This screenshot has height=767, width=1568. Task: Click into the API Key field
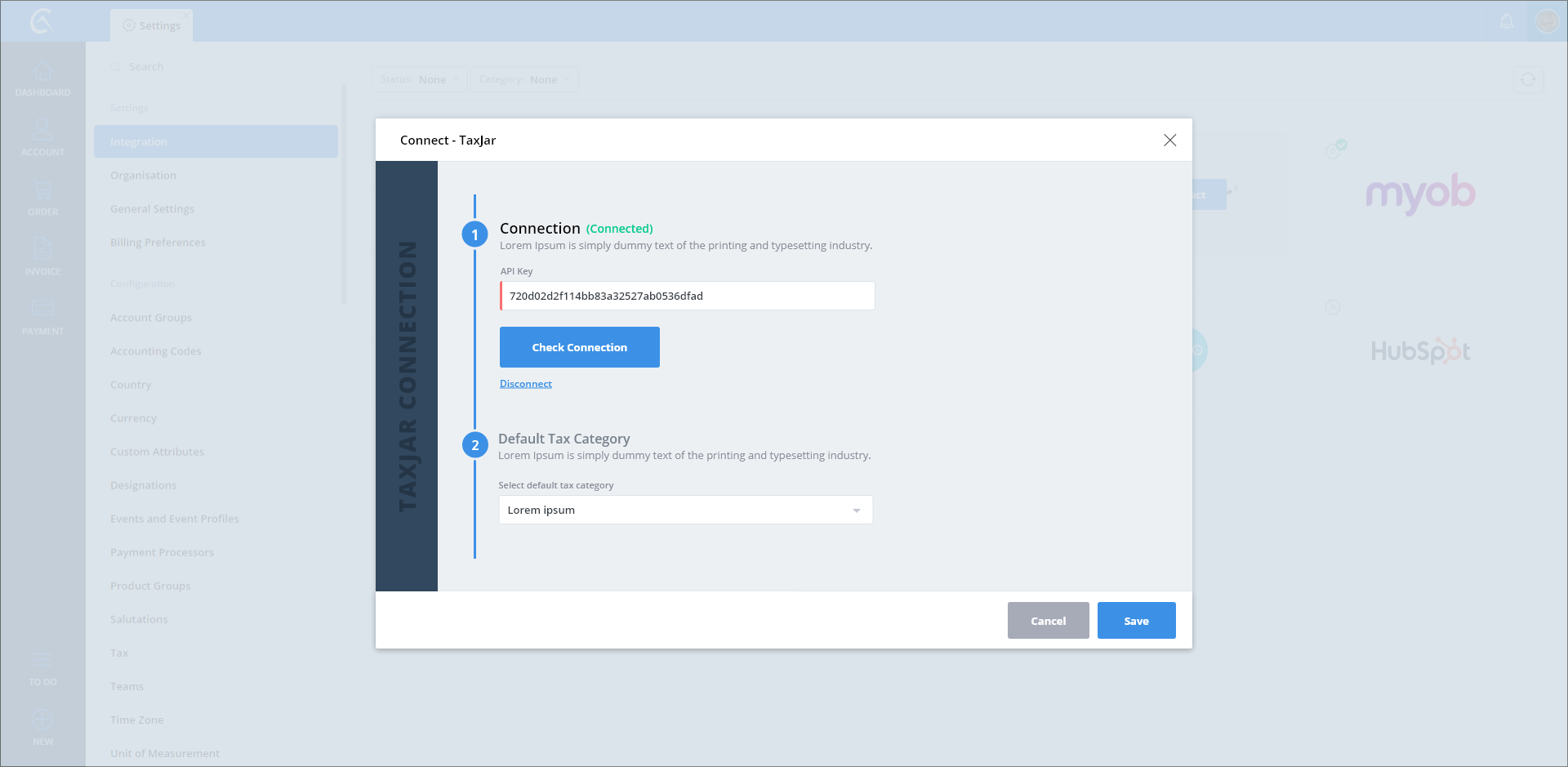tap(687, 297)
